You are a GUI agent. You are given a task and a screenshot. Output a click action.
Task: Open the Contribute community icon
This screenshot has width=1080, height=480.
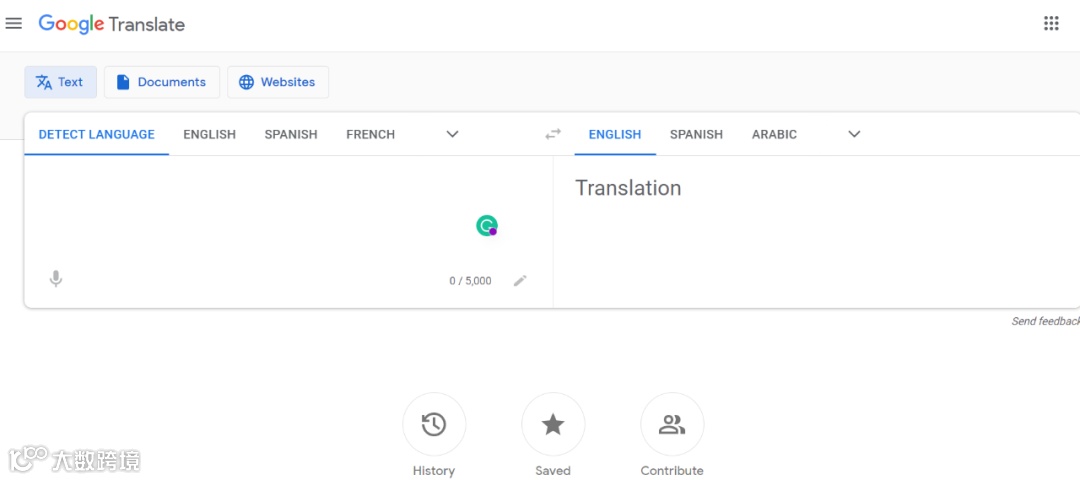point(672,424)
